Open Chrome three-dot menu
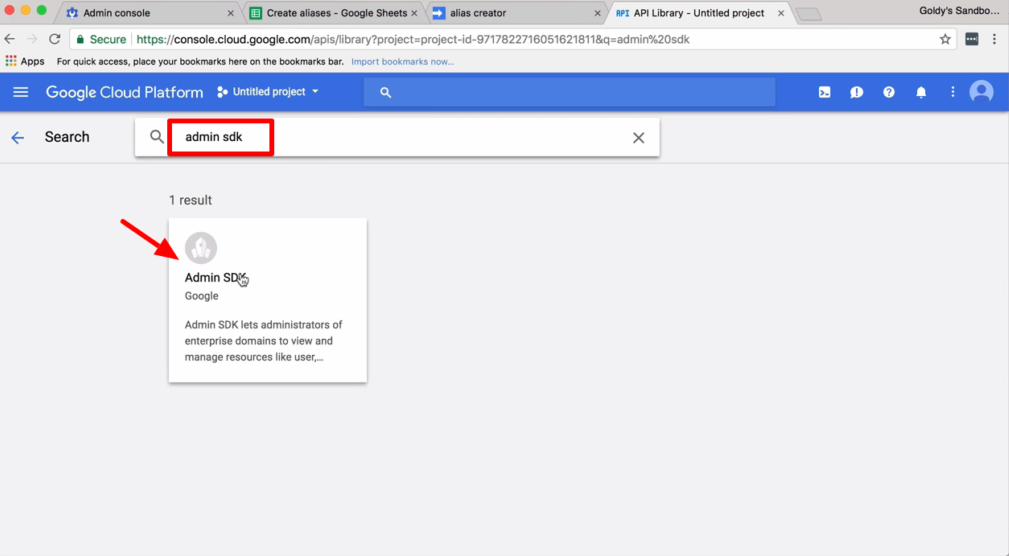1009x556 pixels. [x=994, y=39]
